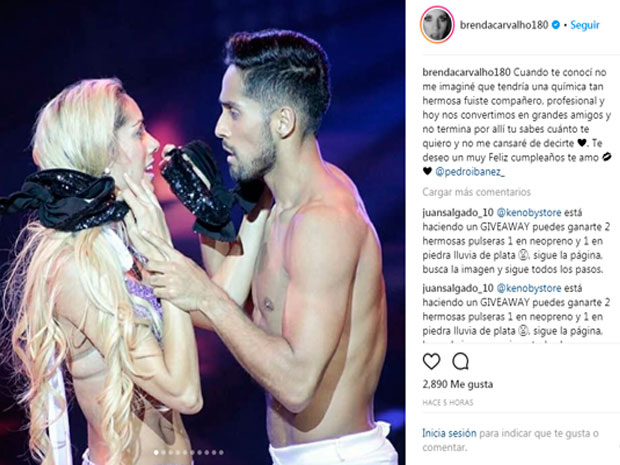Visit @kenobystore mentioned in the second comment
620x465 pixels.
point(529,288)
